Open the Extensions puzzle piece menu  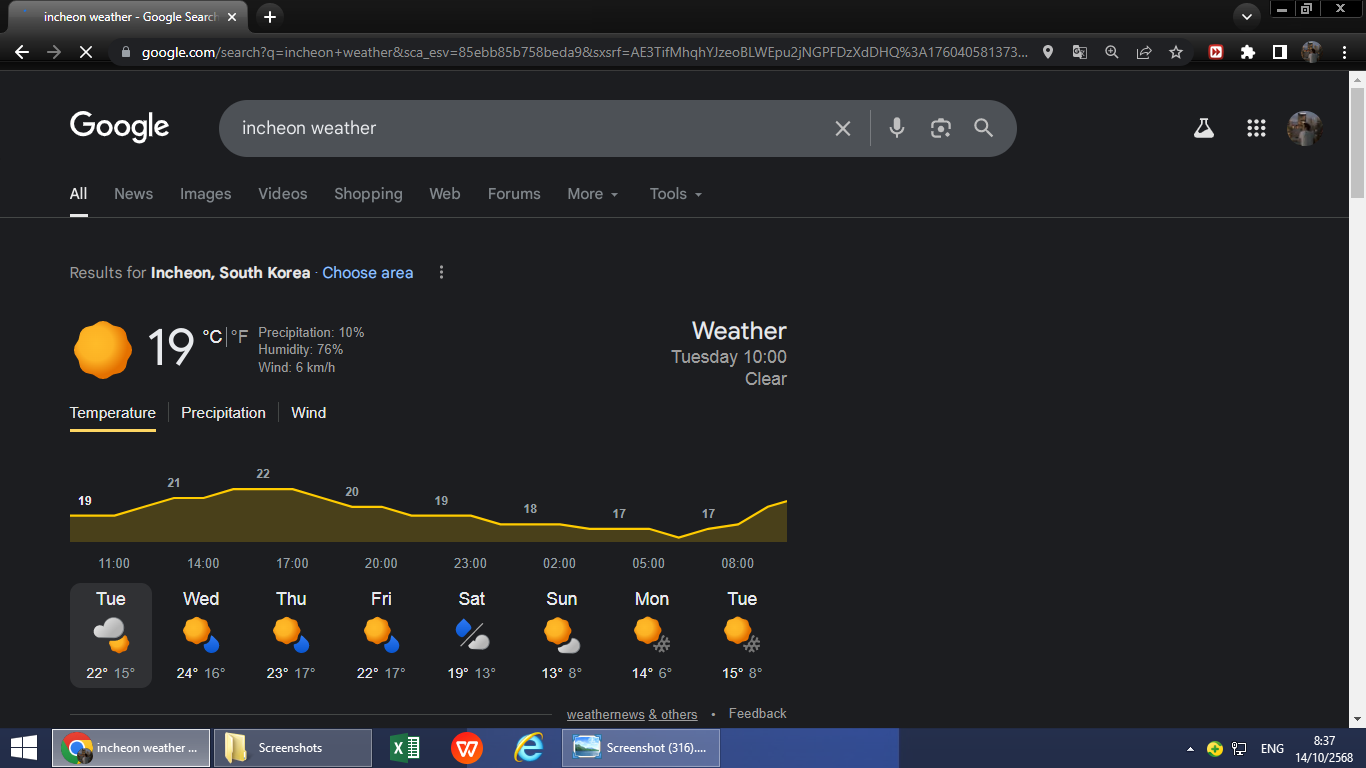1248,52
